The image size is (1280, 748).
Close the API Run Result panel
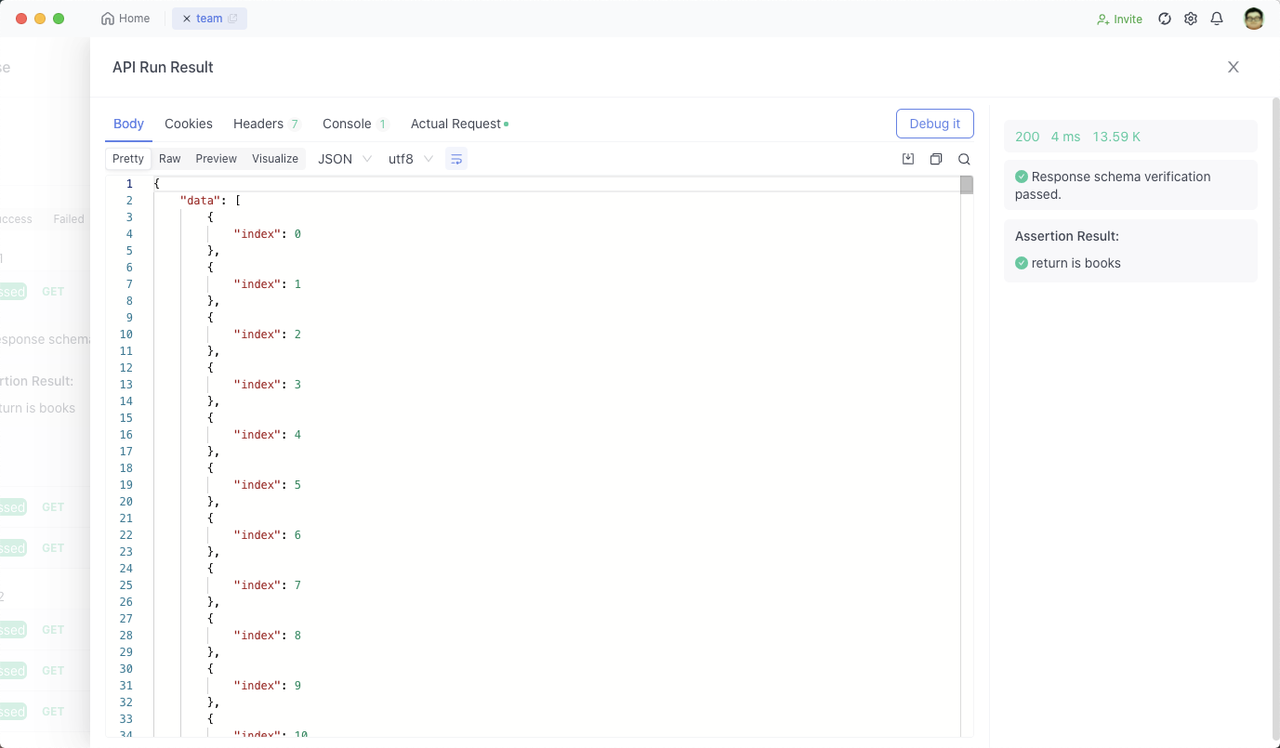click(x=1233, y=67)
